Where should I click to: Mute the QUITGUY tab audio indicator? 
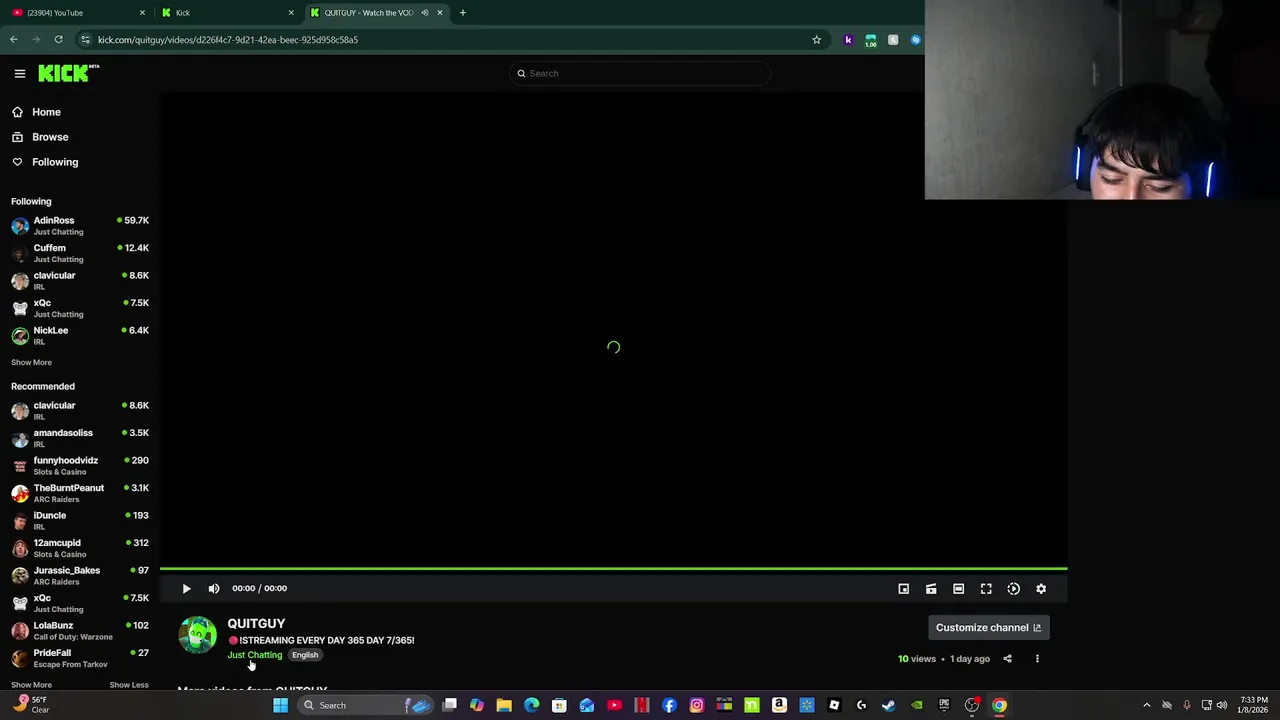424,13
